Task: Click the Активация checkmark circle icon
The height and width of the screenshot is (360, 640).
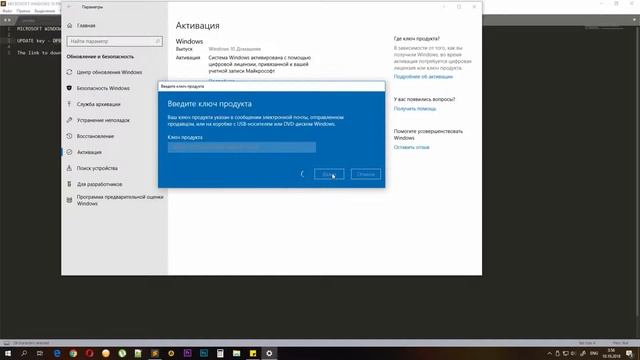Action: [x=69, y=152]
